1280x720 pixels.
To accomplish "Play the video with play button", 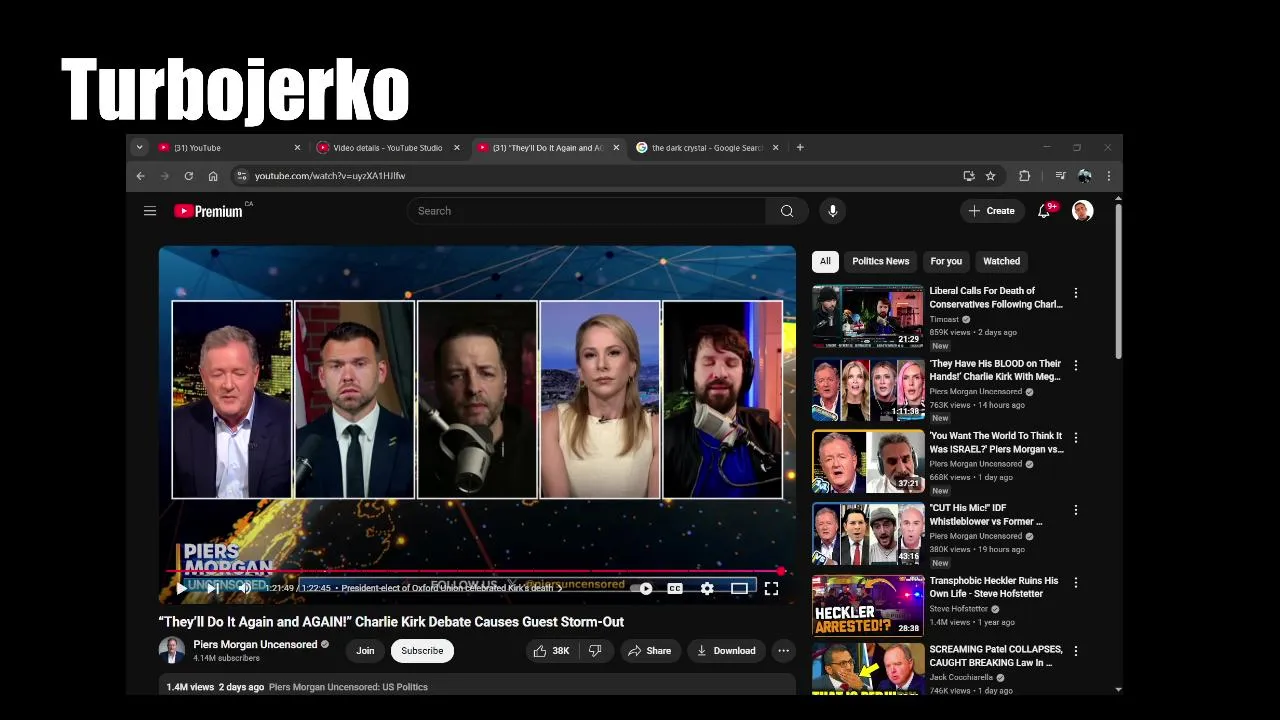I will [x=181, y=588].
